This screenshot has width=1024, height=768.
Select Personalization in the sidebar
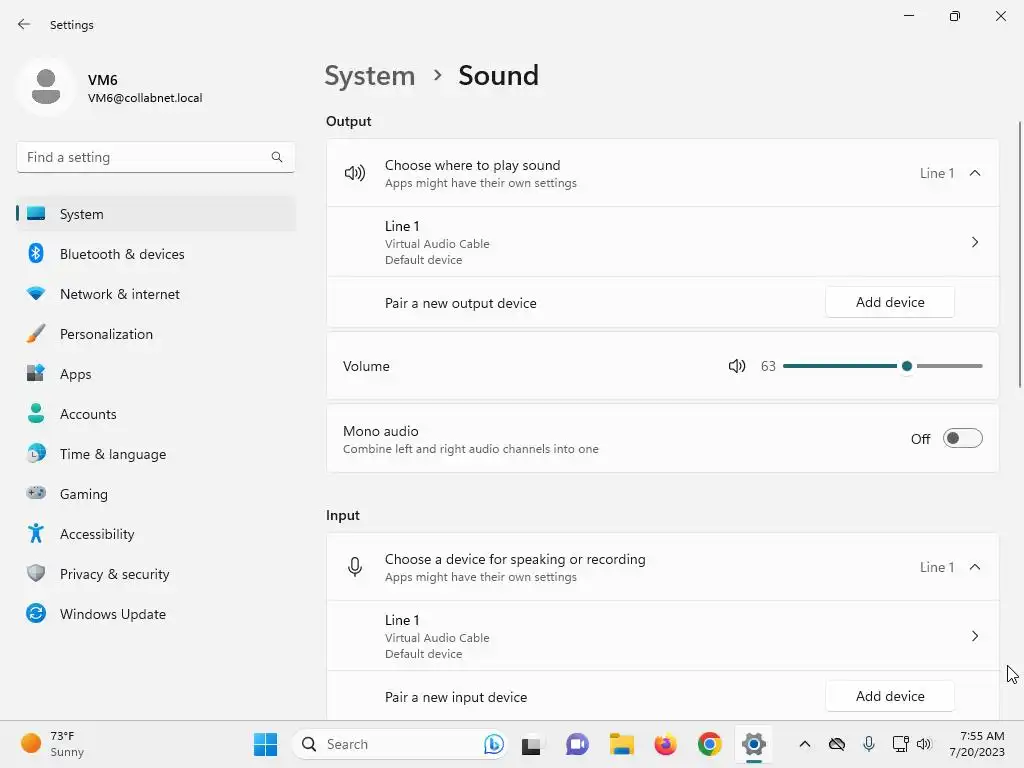coord(106,334)
